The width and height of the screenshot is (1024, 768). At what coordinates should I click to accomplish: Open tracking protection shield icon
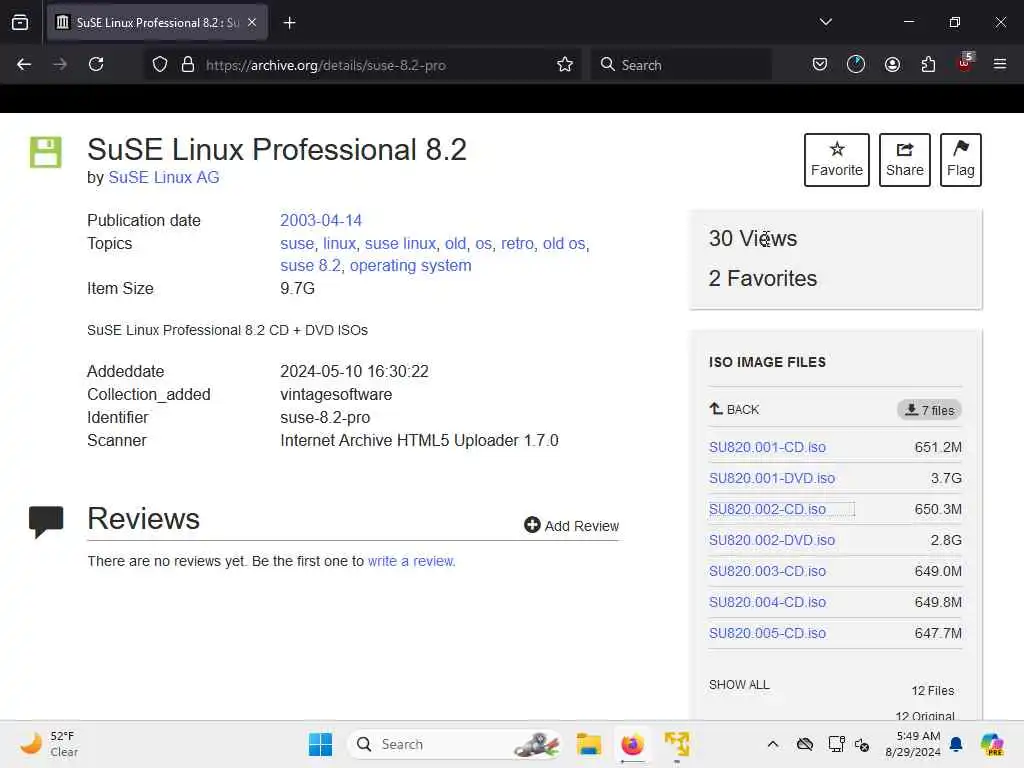click(x=160, y=65)
